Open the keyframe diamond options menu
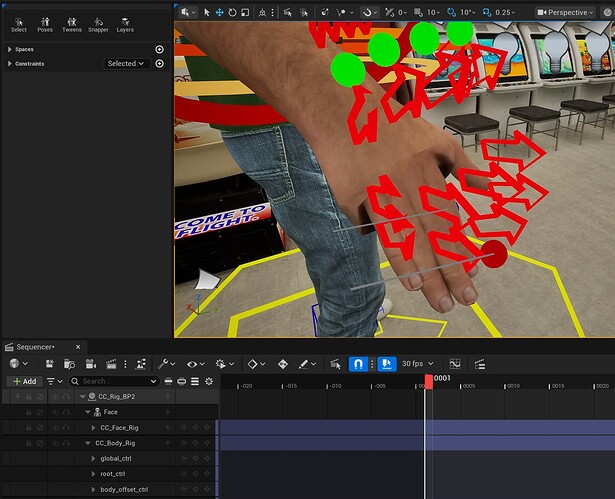 [x=257, y=364]
